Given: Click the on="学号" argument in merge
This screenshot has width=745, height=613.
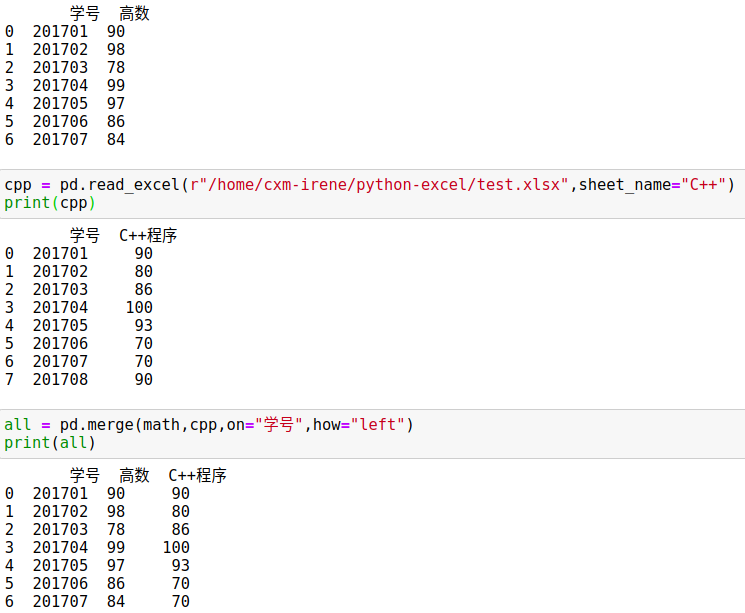Looking at the screenshot, I should point(265,424).
